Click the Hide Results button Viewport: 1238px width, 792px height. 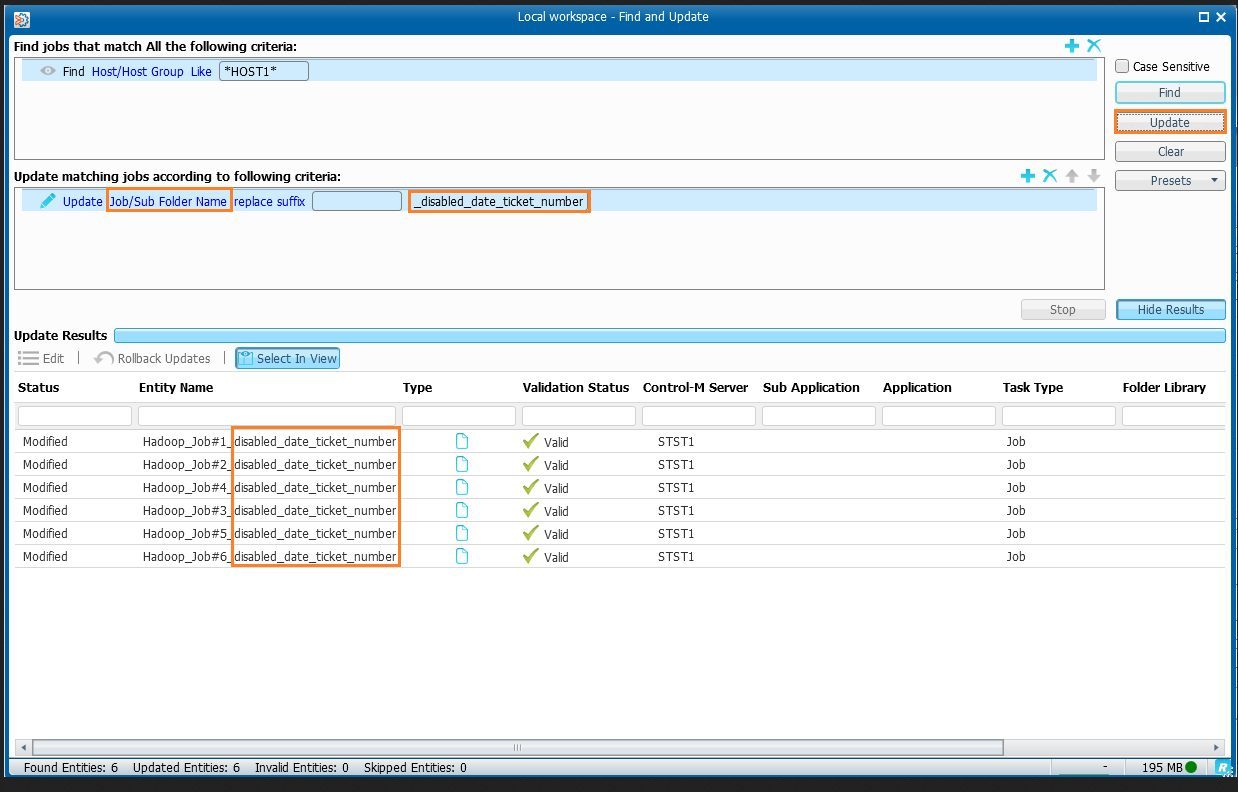(1170, 310)
